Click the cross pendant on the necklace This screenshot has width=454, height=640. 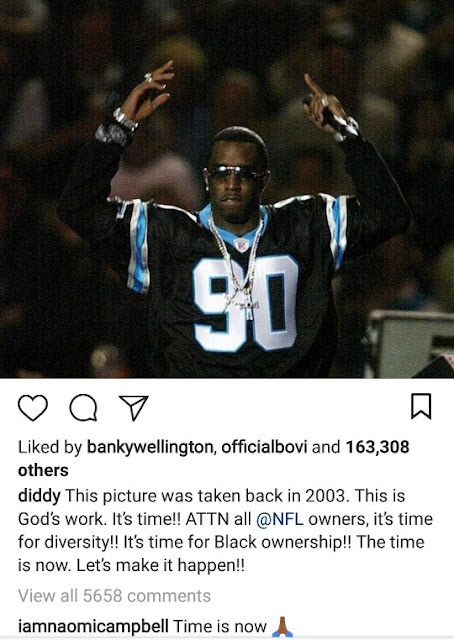(x=248, y=304)
